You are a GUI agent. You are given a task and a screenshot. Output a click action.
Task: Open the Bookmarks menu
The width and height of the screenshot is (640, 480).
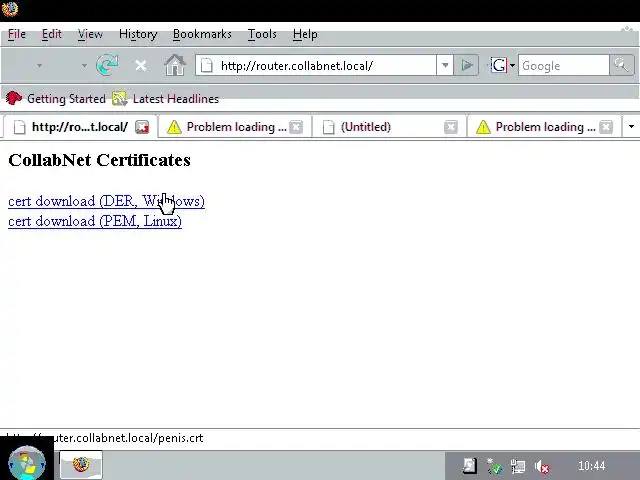[202, 34]
